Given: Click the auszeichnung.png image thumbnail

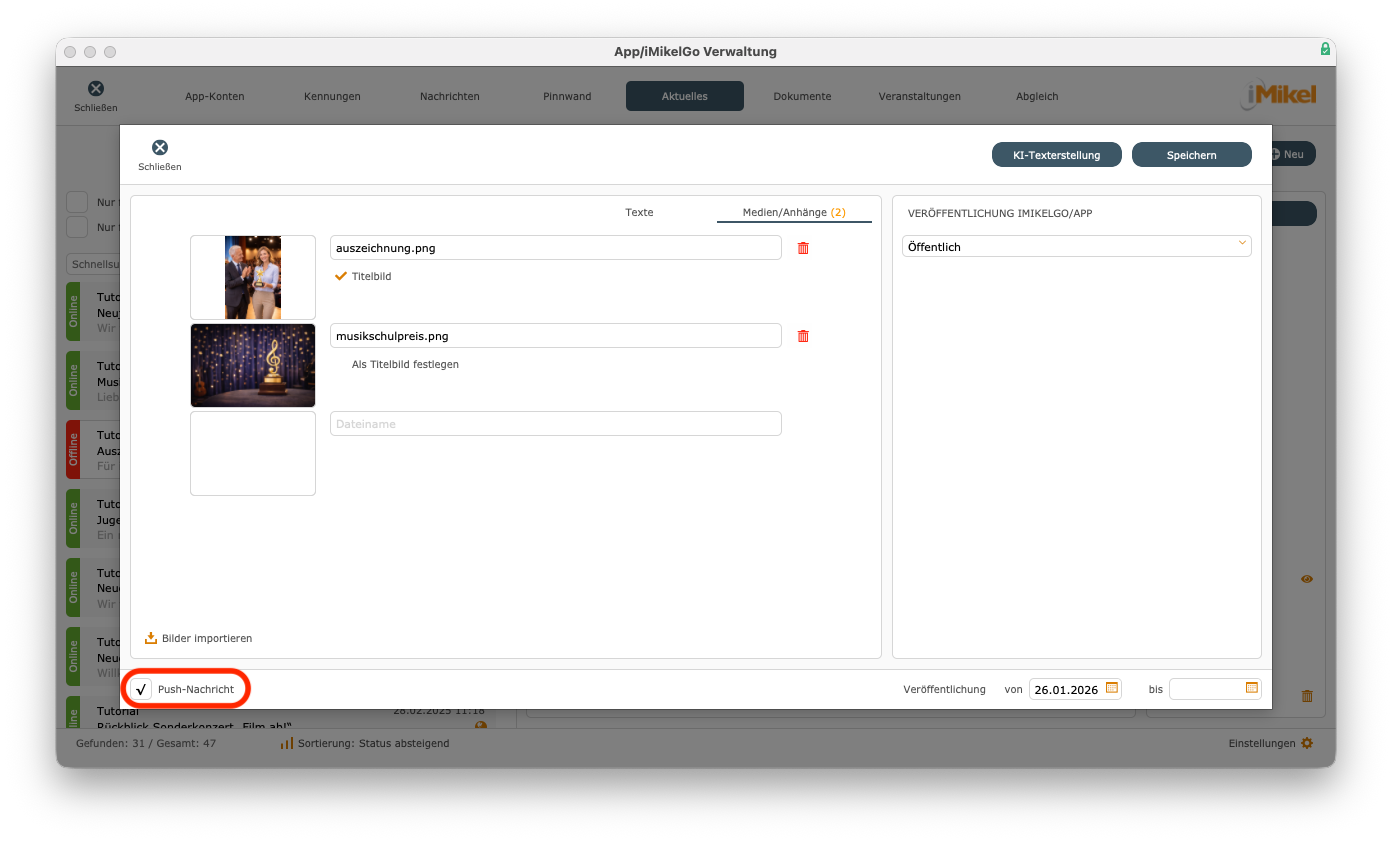Looking at the screenshot, I should (252, 277).
